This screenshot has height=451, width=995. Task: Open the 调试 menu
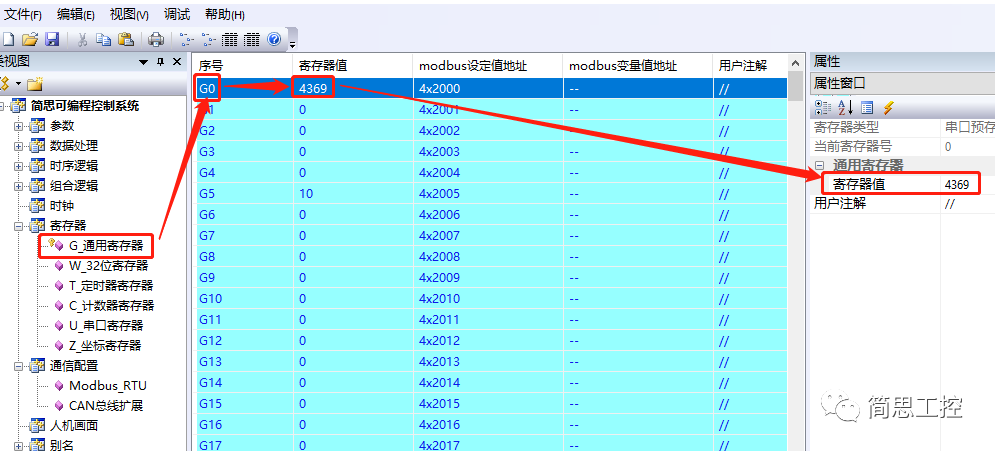pyautogui.click(x=177, y=15)
